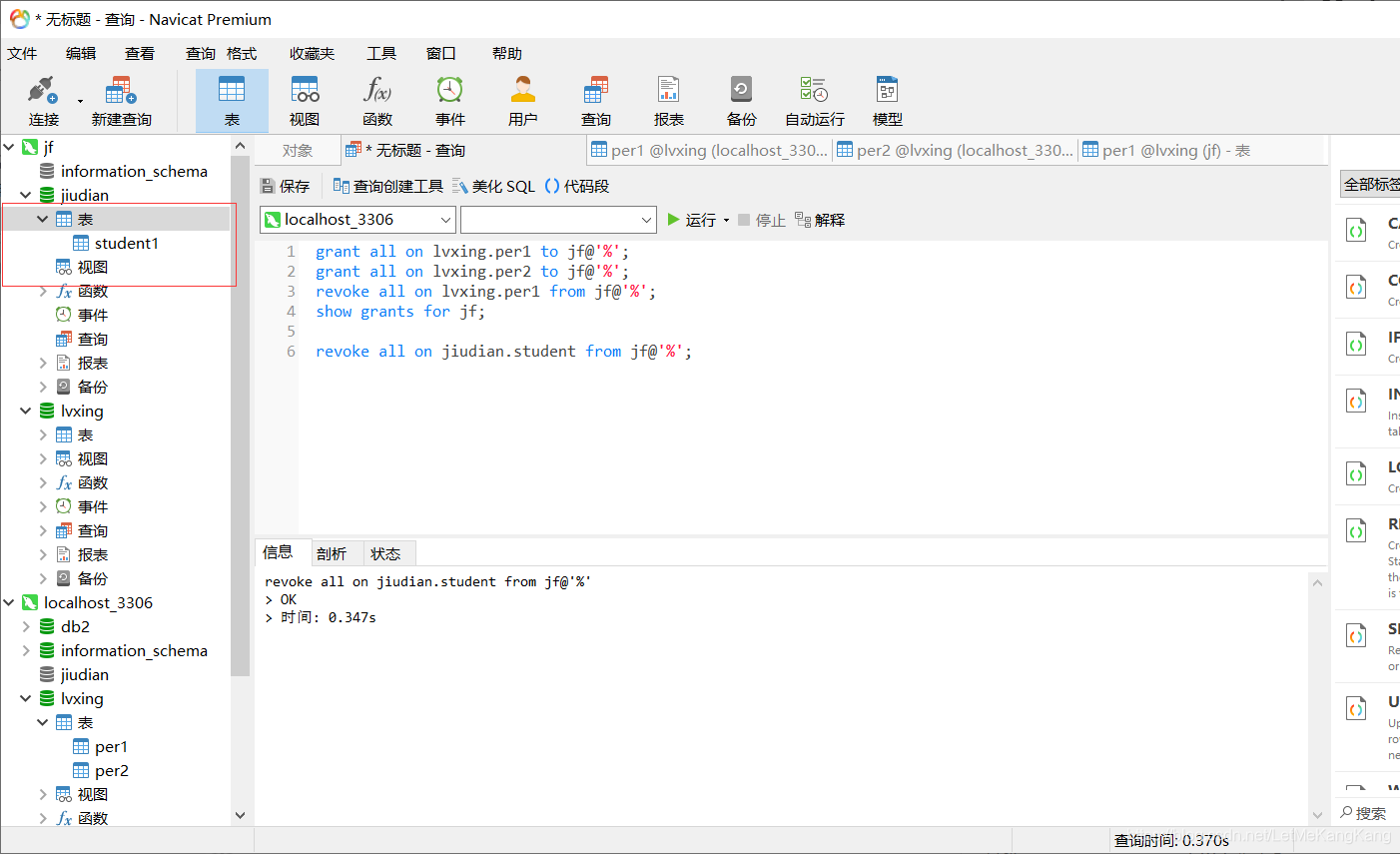Open the Event (事件) toolbar icon
1400x854 pixels.
pos(450,101)
